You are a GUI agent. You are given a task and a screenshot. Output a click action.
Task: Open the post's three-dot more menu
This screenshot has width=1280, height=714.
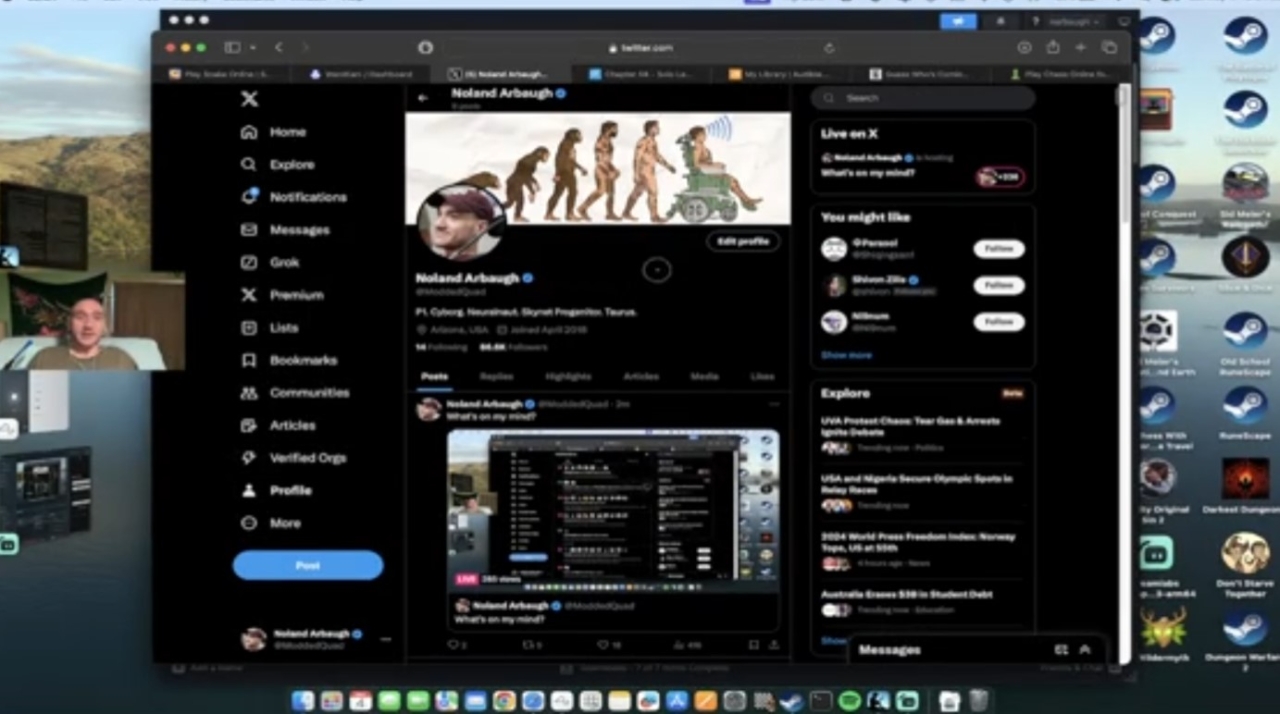pos(774,404)
